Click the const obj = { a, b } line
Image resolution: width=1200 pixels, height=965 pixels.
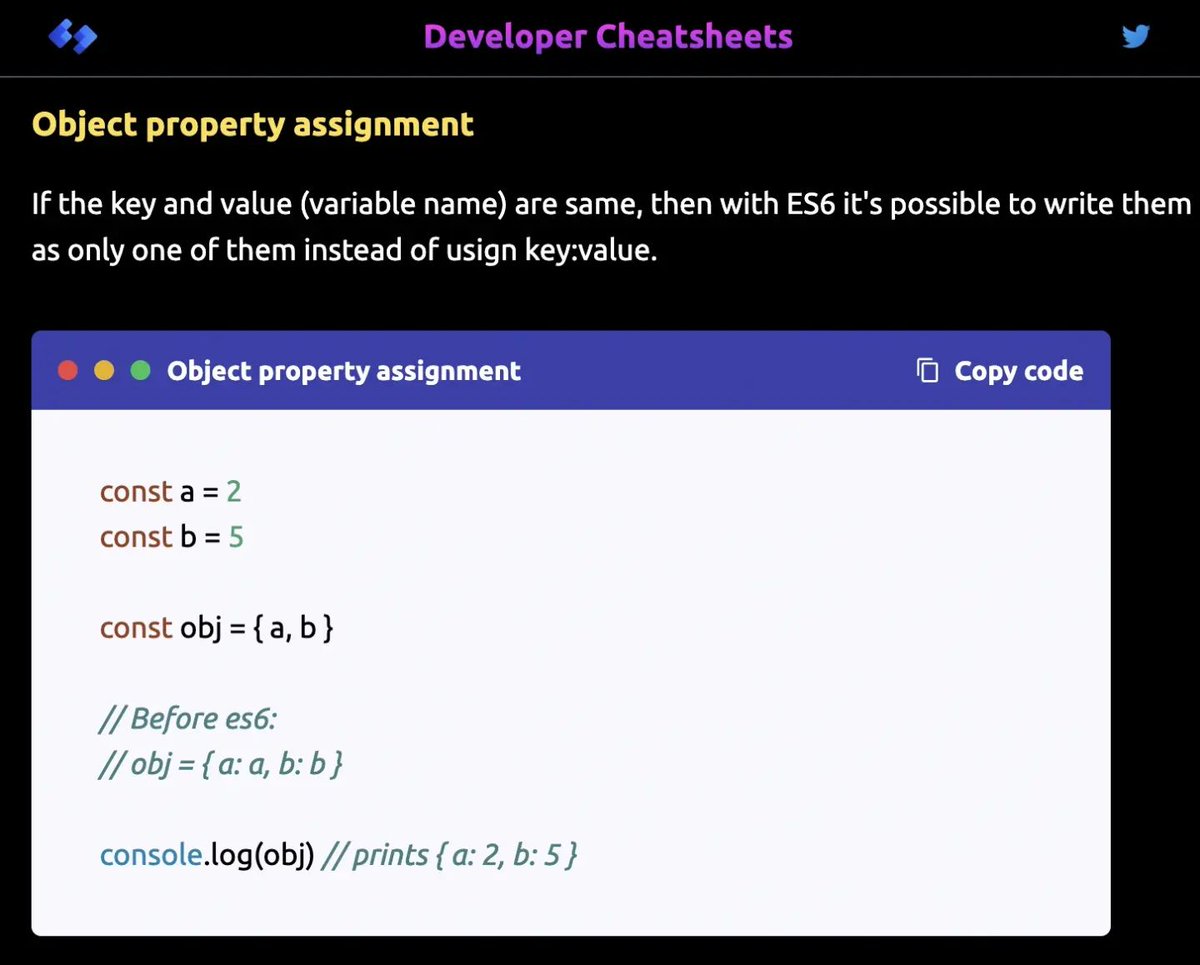pyautogui.click(x=216, y=628)
